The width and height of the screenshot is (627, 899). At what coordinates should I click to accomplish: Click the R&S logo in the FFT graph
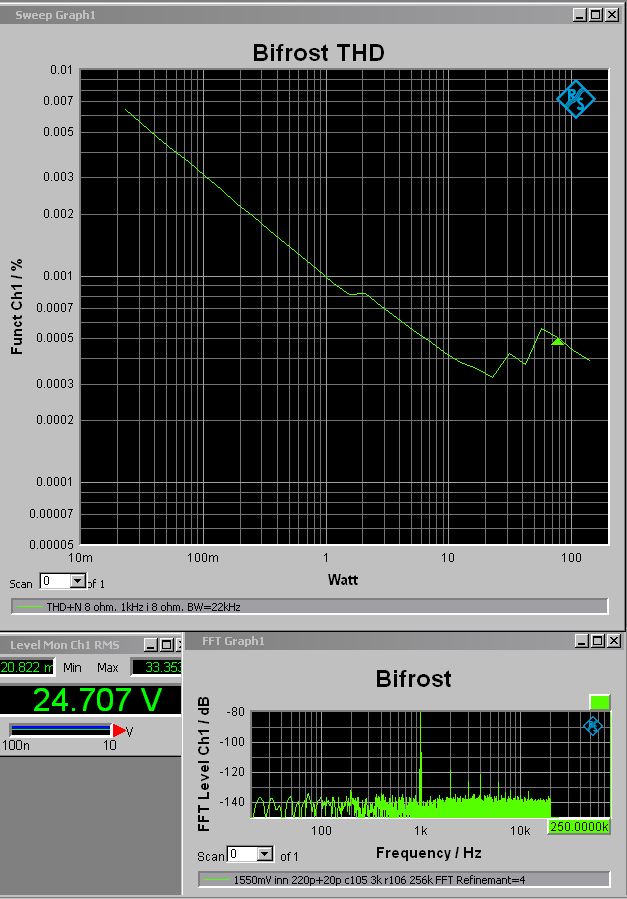pyautogui.click(x=593, y=726)
